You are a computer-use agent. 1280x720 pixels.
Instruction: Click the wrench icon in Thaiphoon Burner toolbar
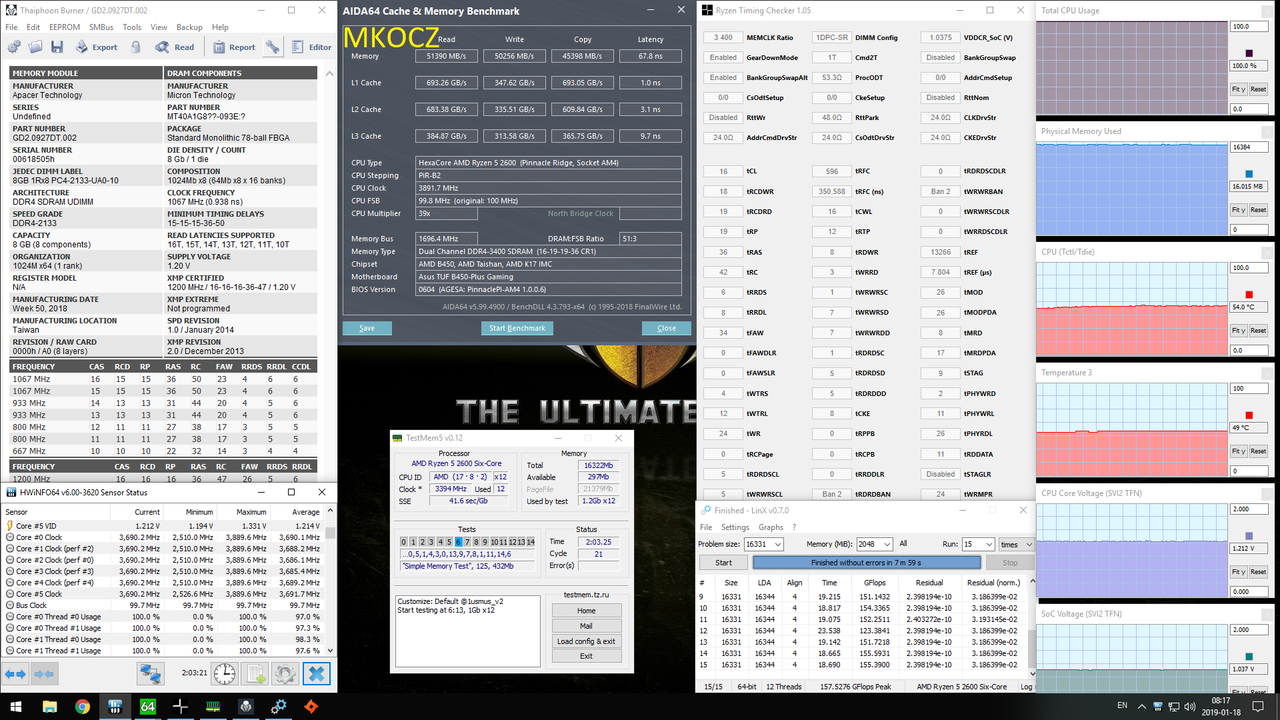[x=274, y=47]
